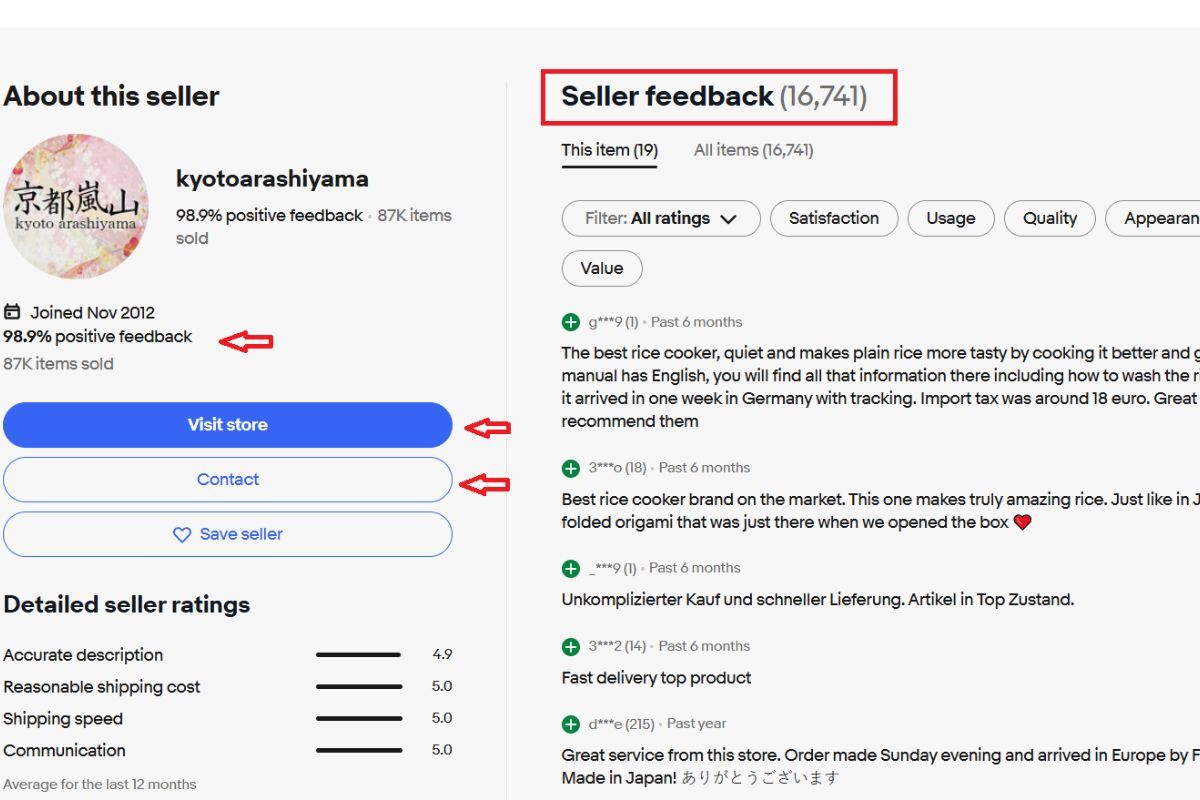Open the kyotoarashiyama seller name link
This screenshot has width=1200, height=800.
272,179
